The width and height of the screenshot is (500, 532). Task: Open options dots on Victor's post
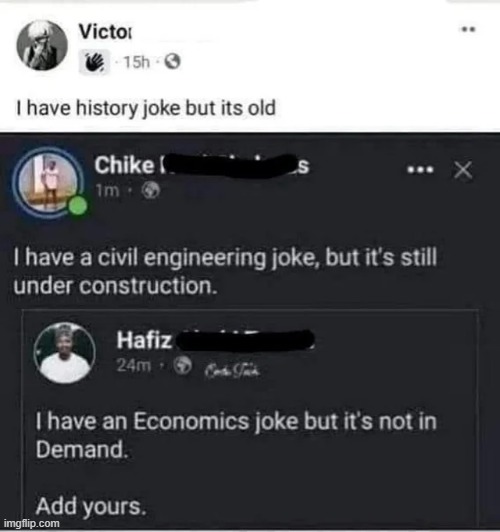coord(468,29)
